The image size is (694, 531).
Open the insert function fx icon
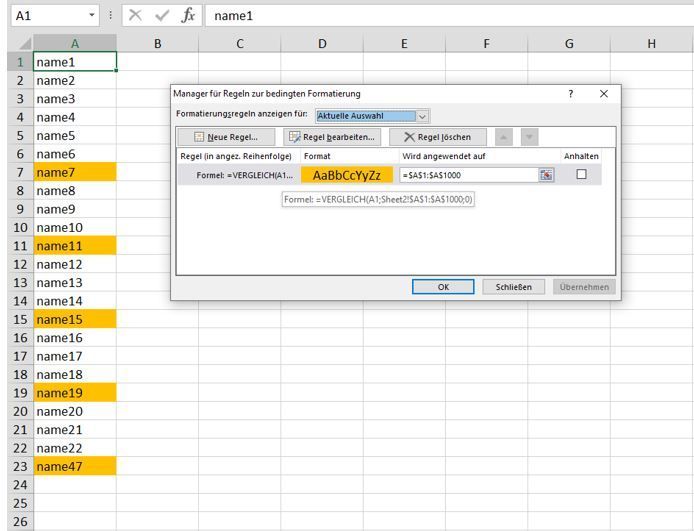click(x=188, y=15)
